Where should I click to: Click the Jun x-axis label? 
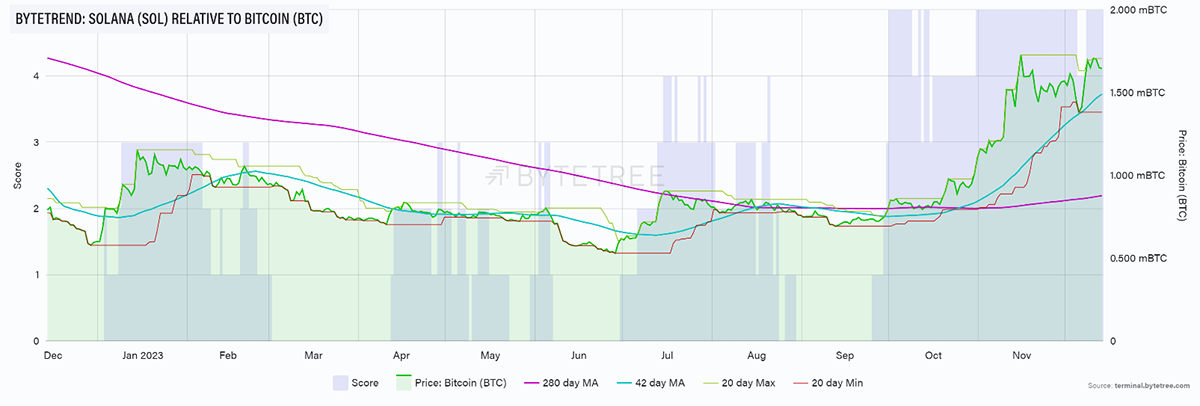(x=577, y=354)
